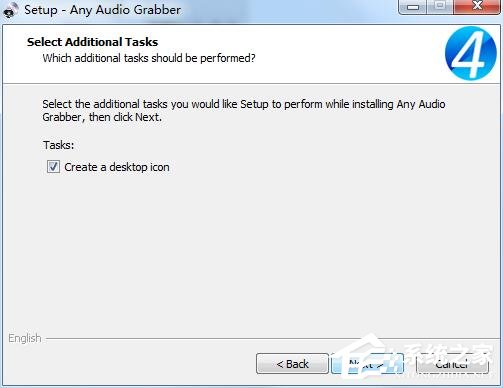The height and width of the screenshot is (388, 503).
Task: Click the "Setup - Any Audio Grabber" title text
Action: (103, 10)
